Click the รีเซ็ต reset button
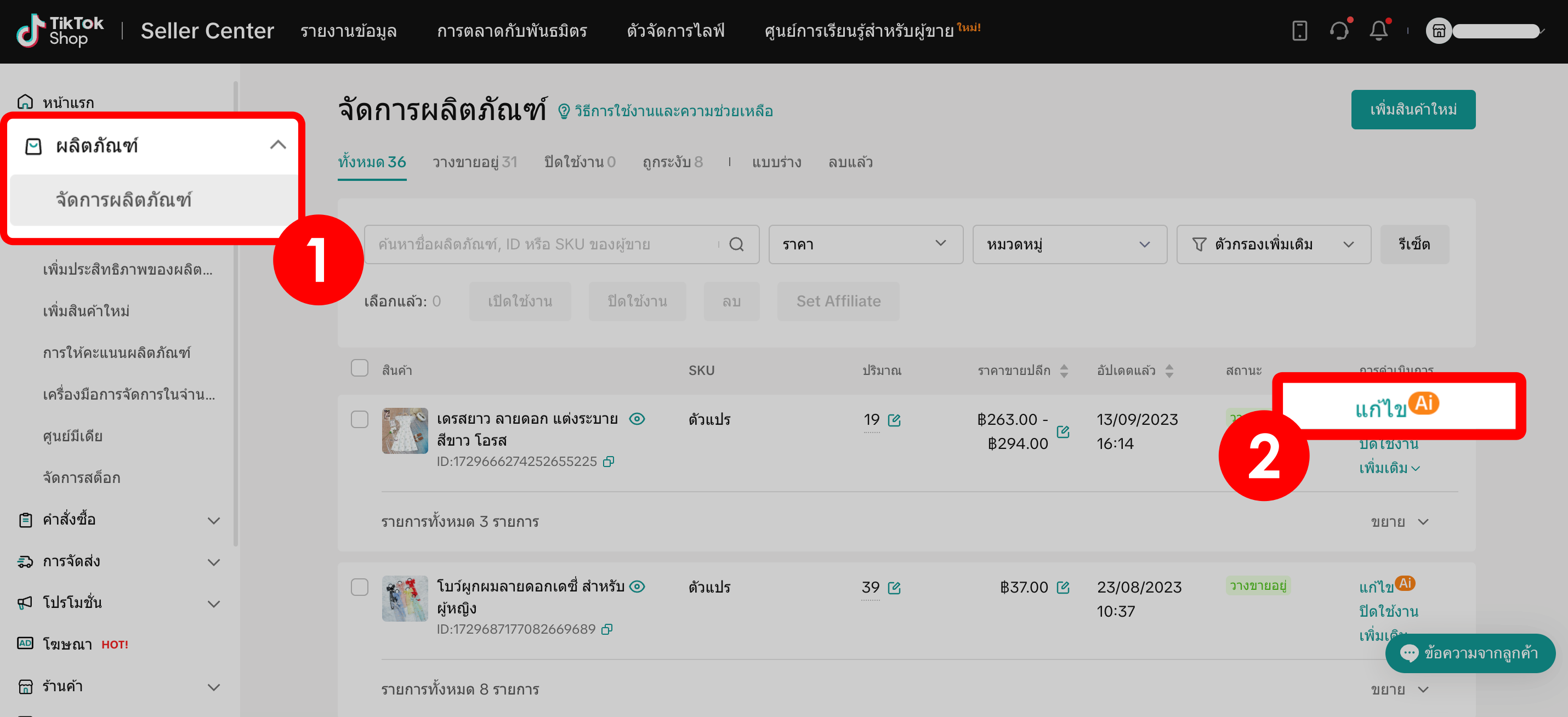1568x717 pixels. [x=1414, y=244]
